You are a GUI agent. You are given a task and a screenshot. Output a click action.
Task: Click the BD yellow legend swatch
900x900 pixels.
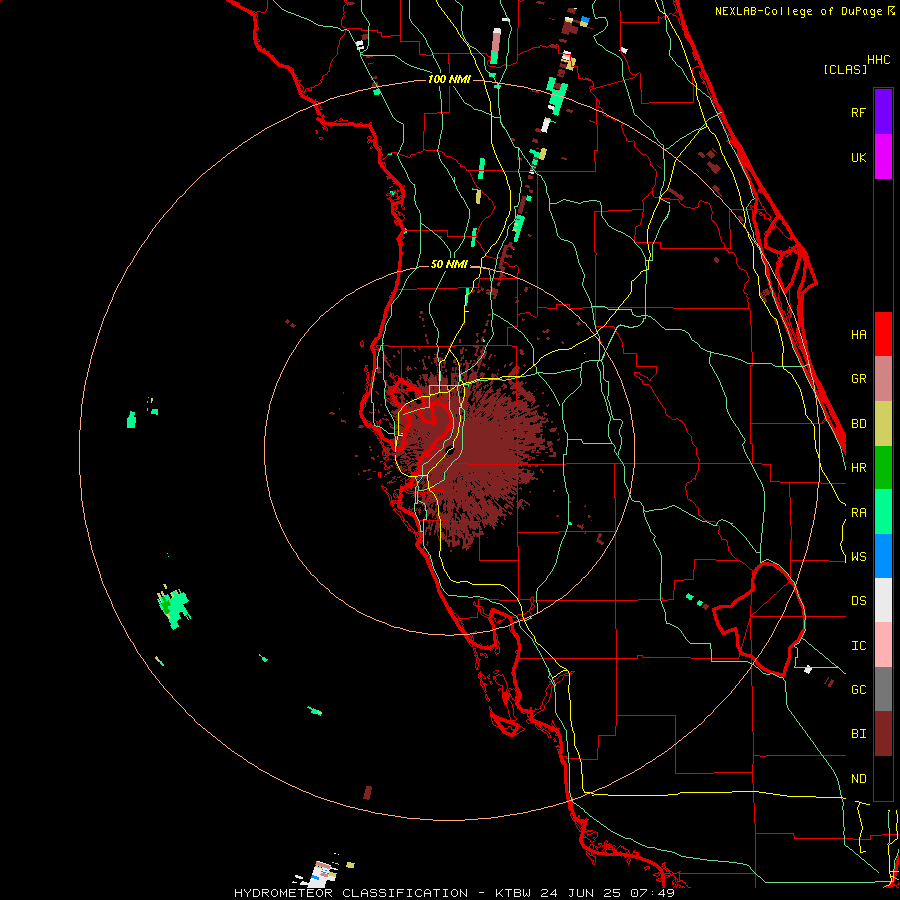point(883,424)
